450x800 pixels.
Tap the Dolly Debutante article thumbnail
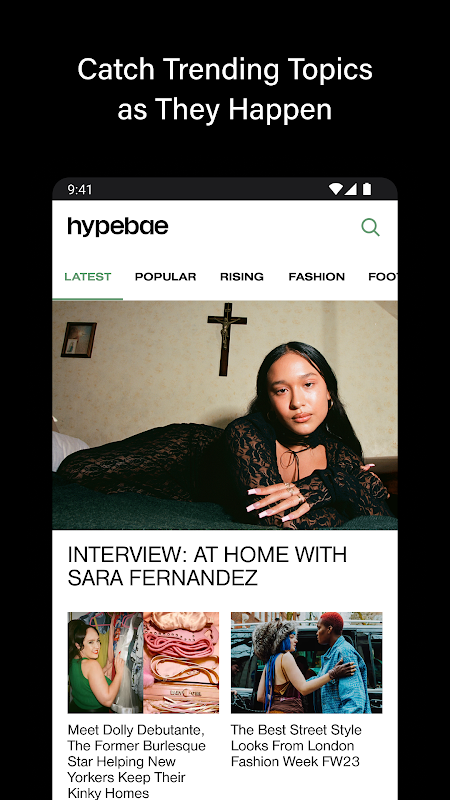click(x=143, y=663)
